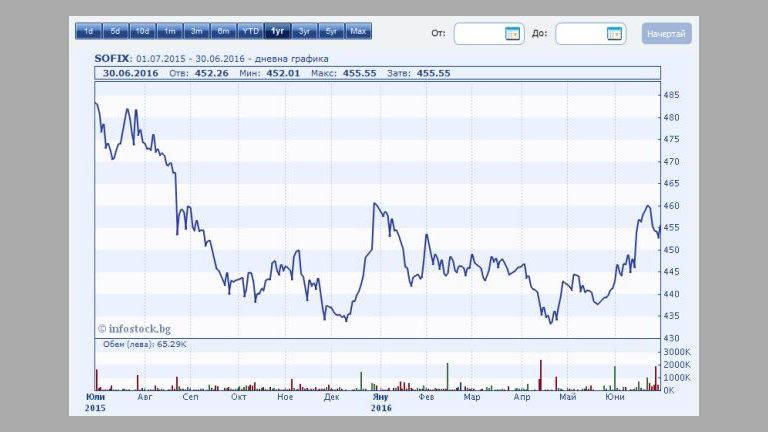Select the YTD range button

(x=250, y=32)
